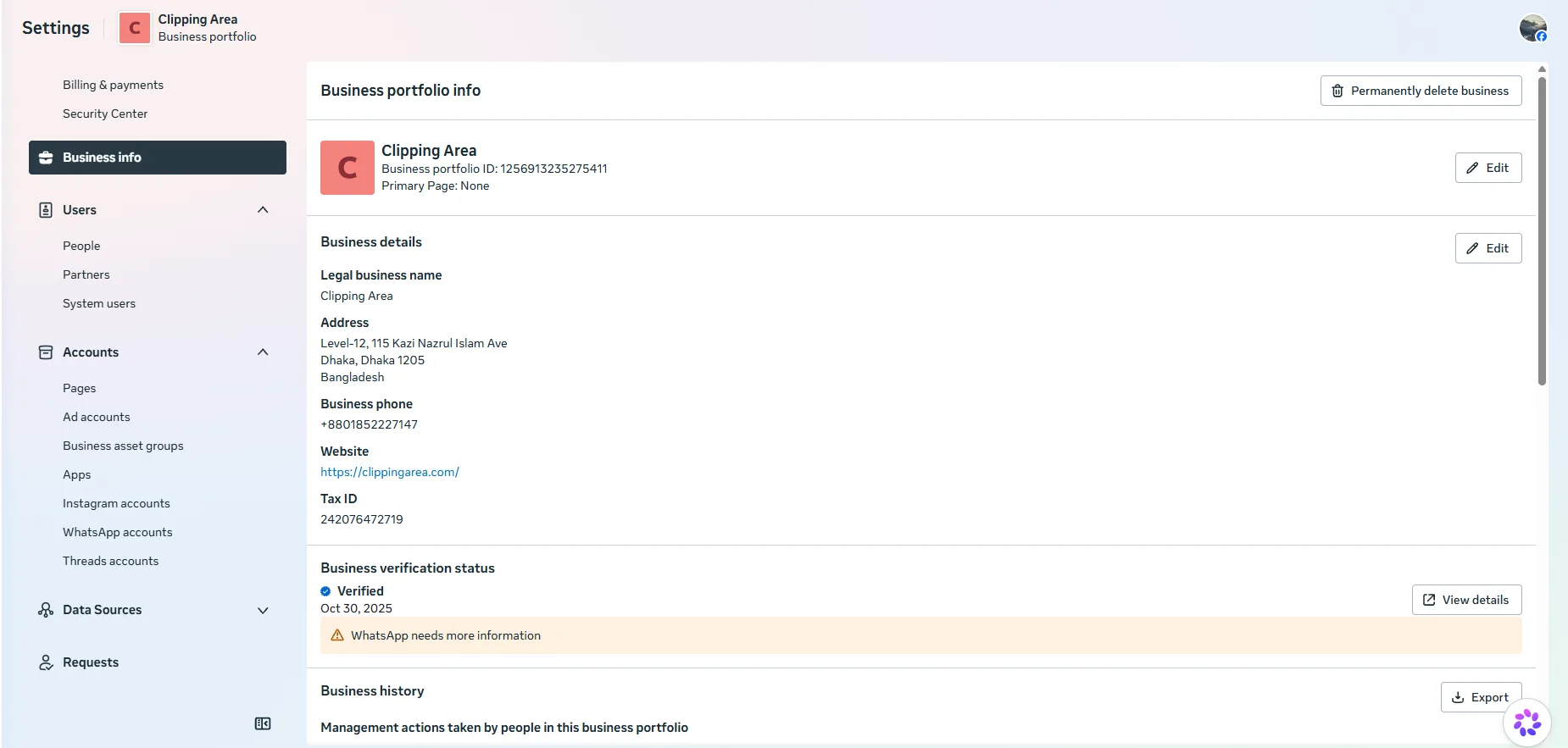Click the Requests person icon

click(x=46, y=662)
